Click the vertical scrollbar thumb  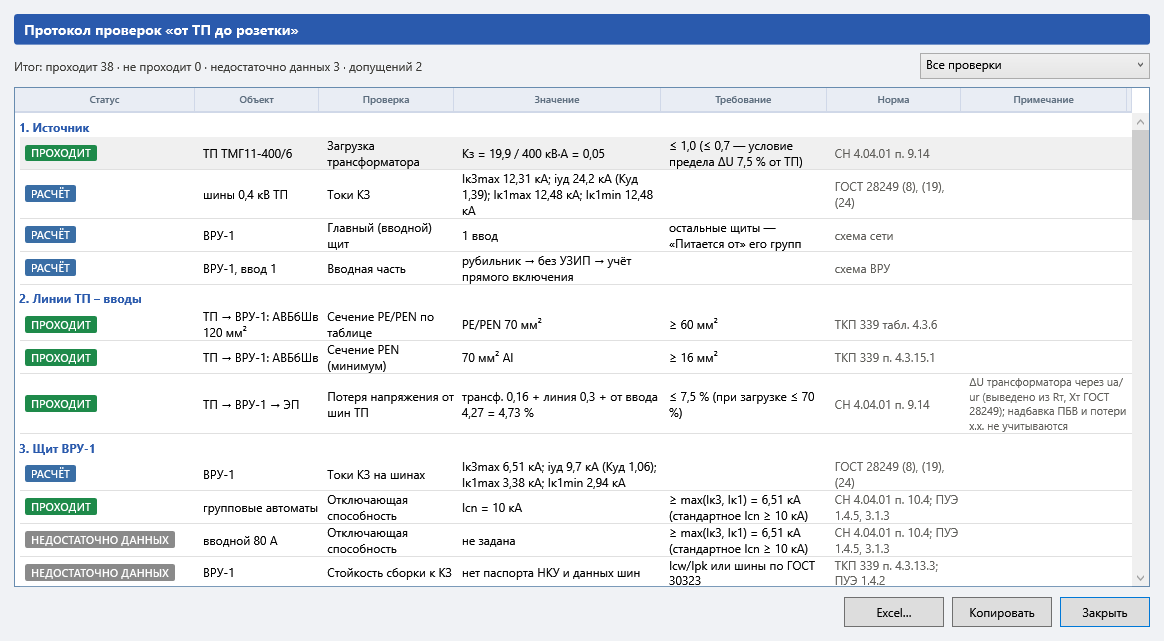tap(1140, 175)
